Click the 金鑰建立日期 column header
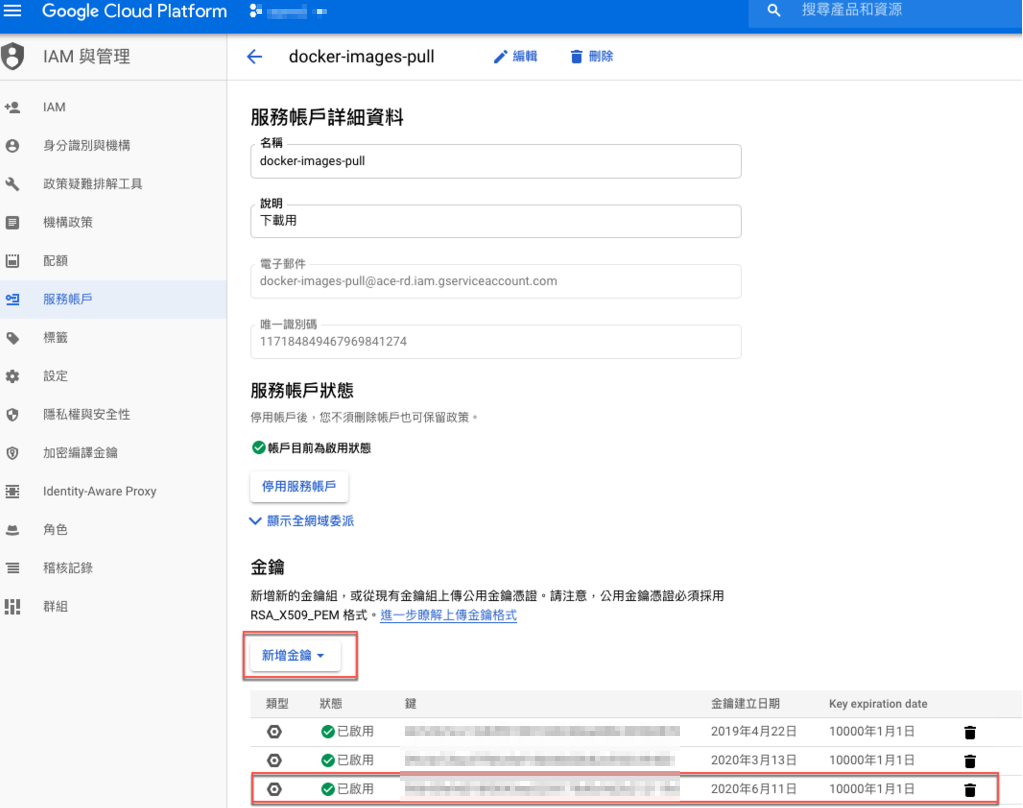The width and height of the screenshot is (1023, 808). coord(745,704)
